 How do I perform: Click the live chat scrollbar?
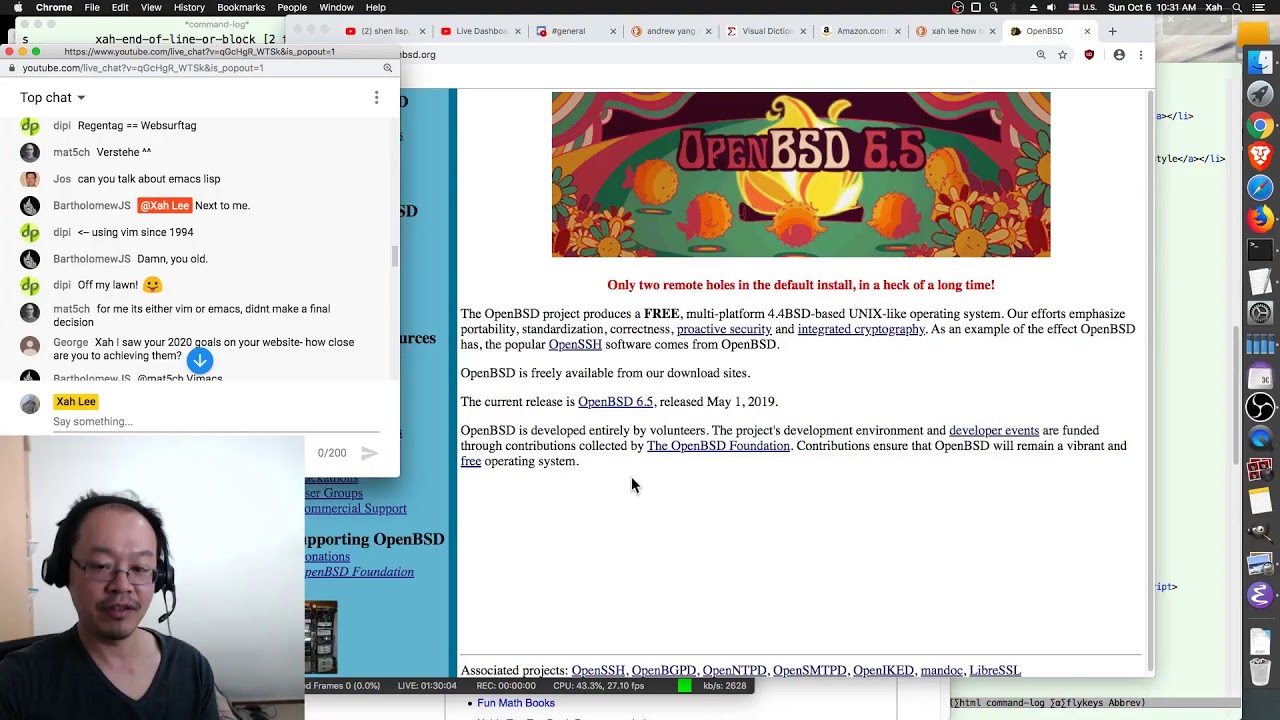coord(394,256)
